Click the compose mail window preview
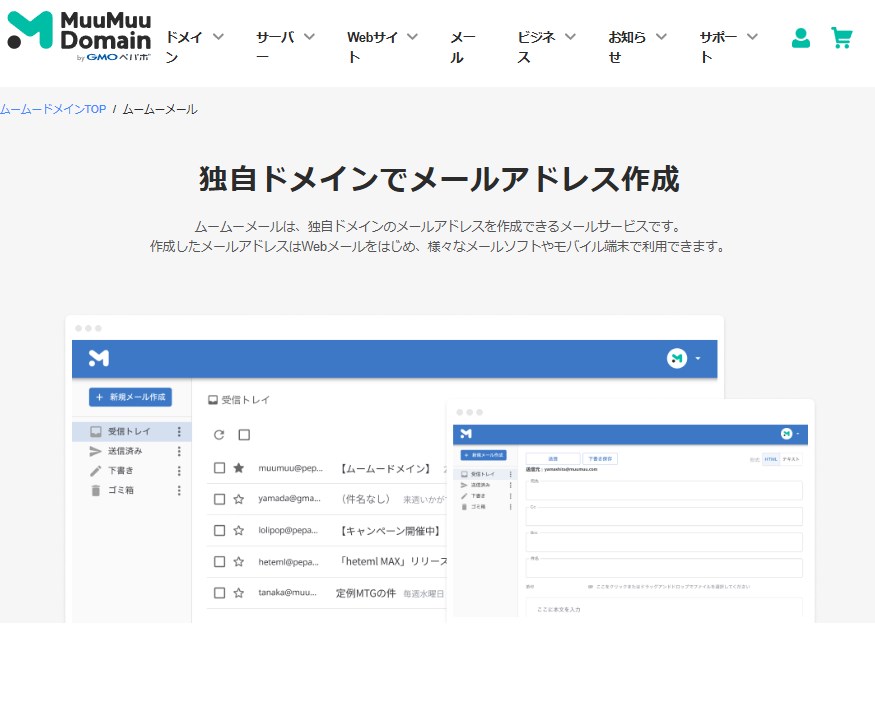The height and width of the screenshot is (723, 875). [630, 510]
